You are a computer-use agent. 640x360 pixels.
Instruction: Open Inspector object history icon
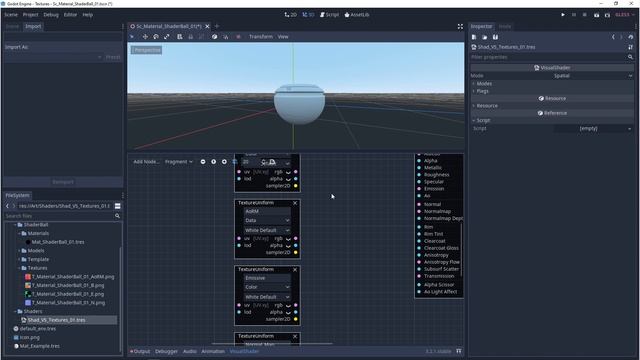coord(631,37)
